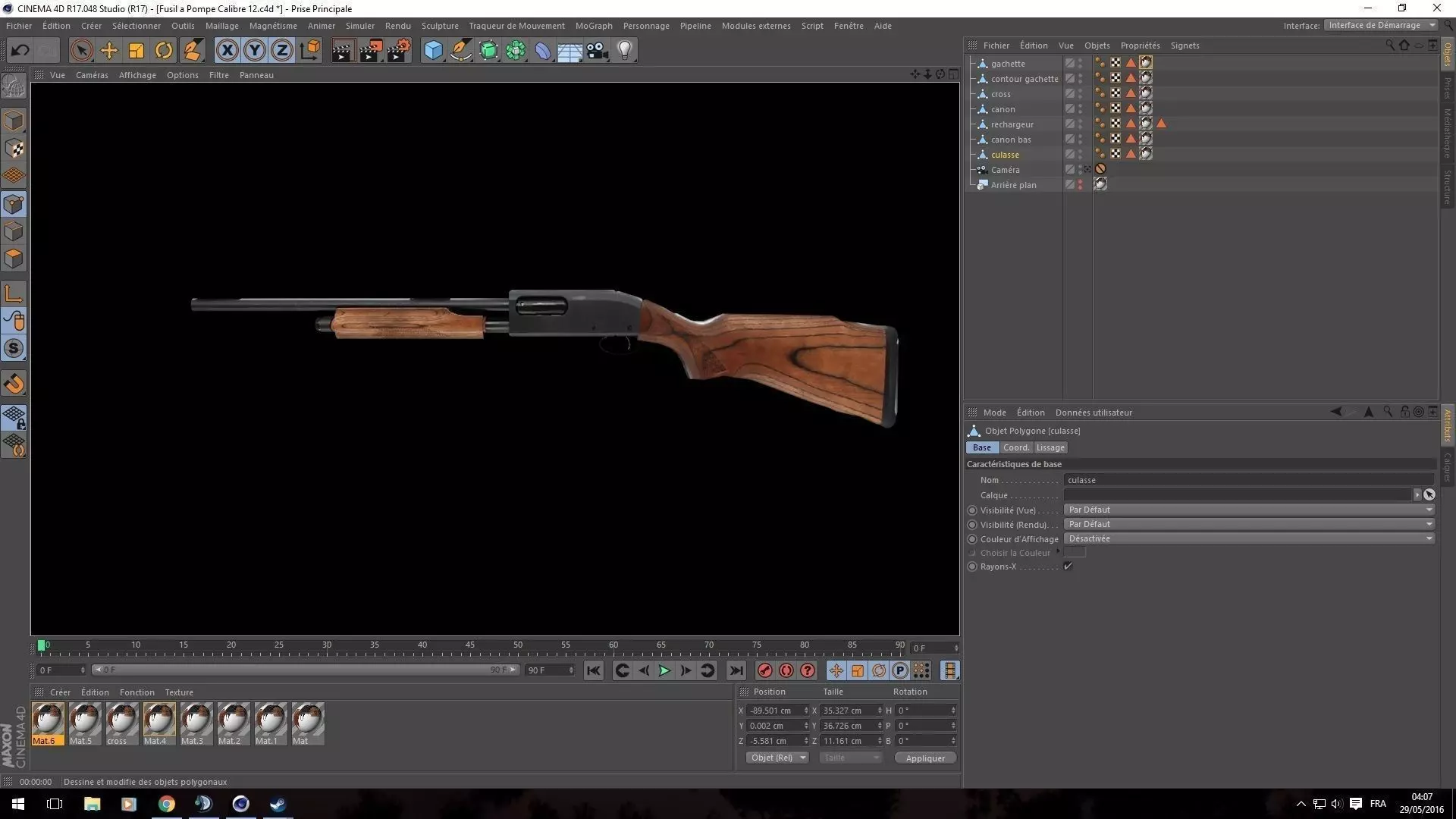Toggle X axis lock icon
The image size is (1456, 819).
coord(227,51)
